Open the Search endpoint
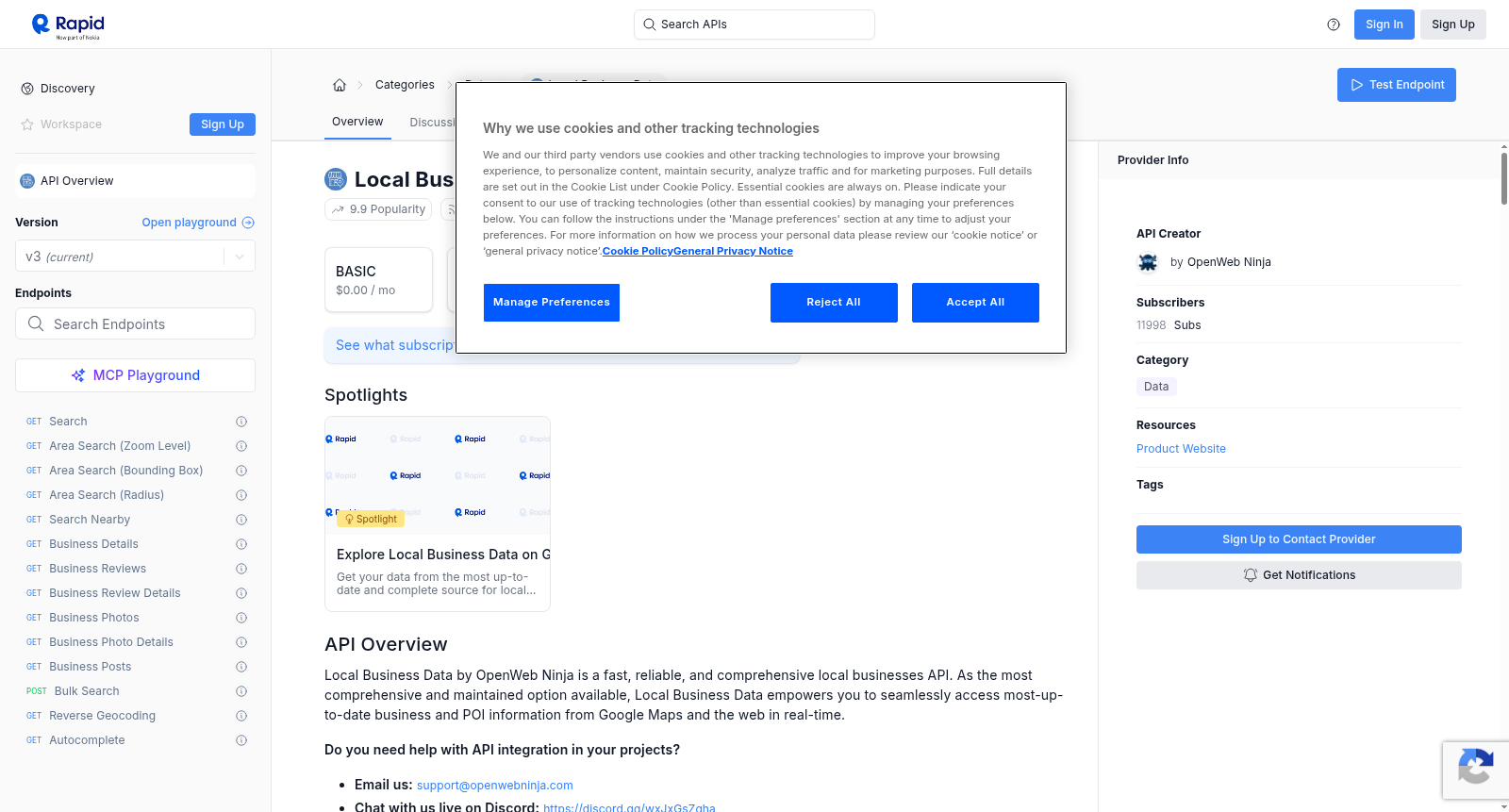This screenshot has width=1509, height=812. (68, 422)
